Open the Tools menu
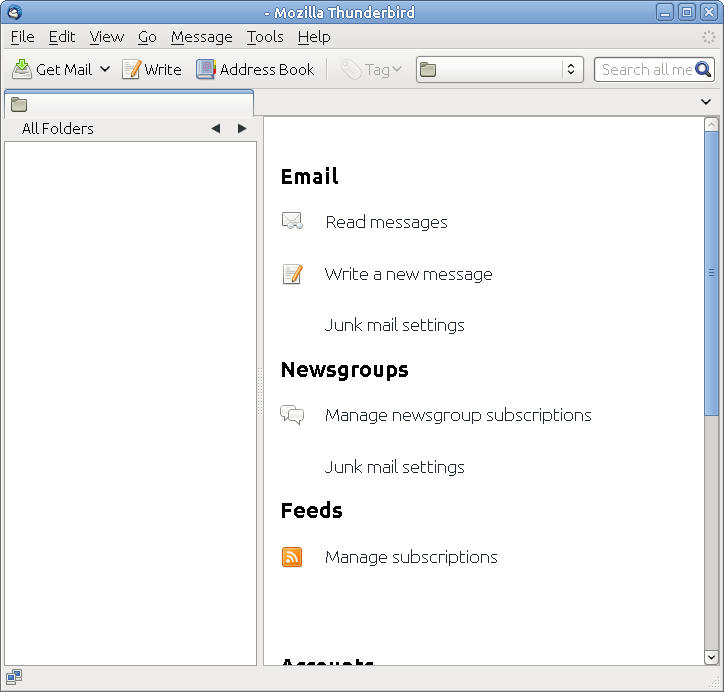The image size is (724, 692). point(265,37)
